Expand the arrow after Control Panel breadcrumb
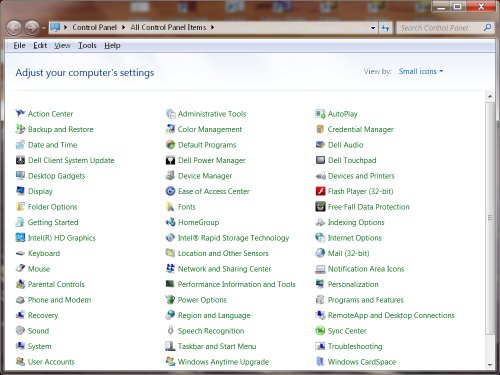This screenshot has width=500, height=375. (x=124, y=27)
